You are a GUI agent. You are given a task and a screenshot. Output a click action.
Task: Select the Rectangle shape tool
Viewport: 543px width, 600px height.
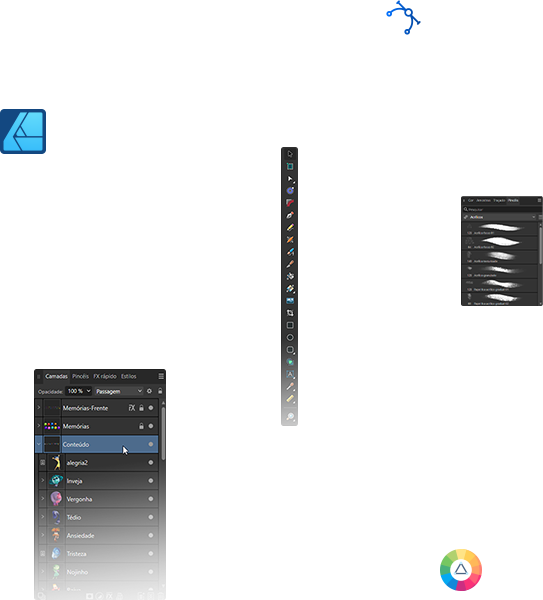[x=290, y=325]
